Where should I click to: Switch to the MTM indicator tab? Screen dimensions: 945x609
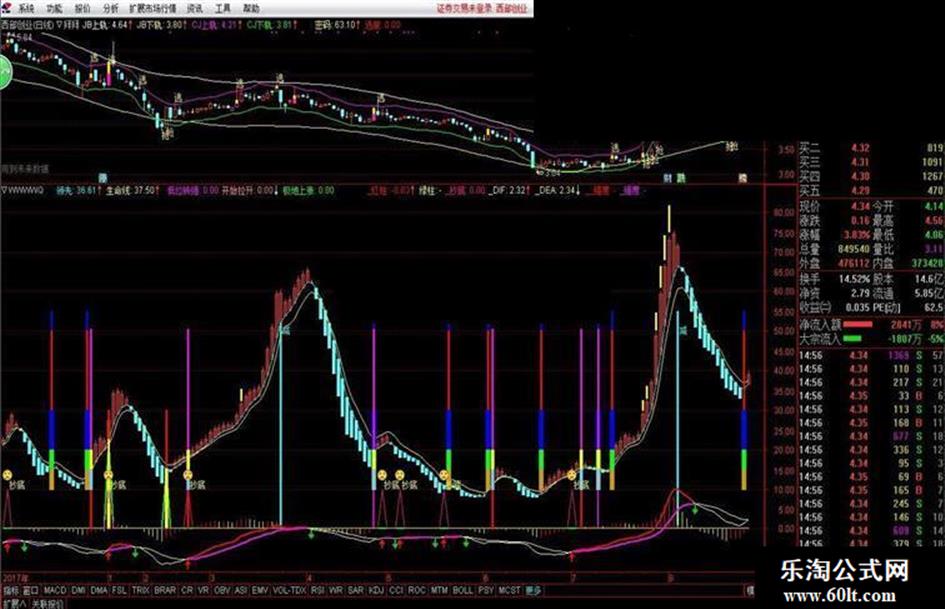coord(439,590)
